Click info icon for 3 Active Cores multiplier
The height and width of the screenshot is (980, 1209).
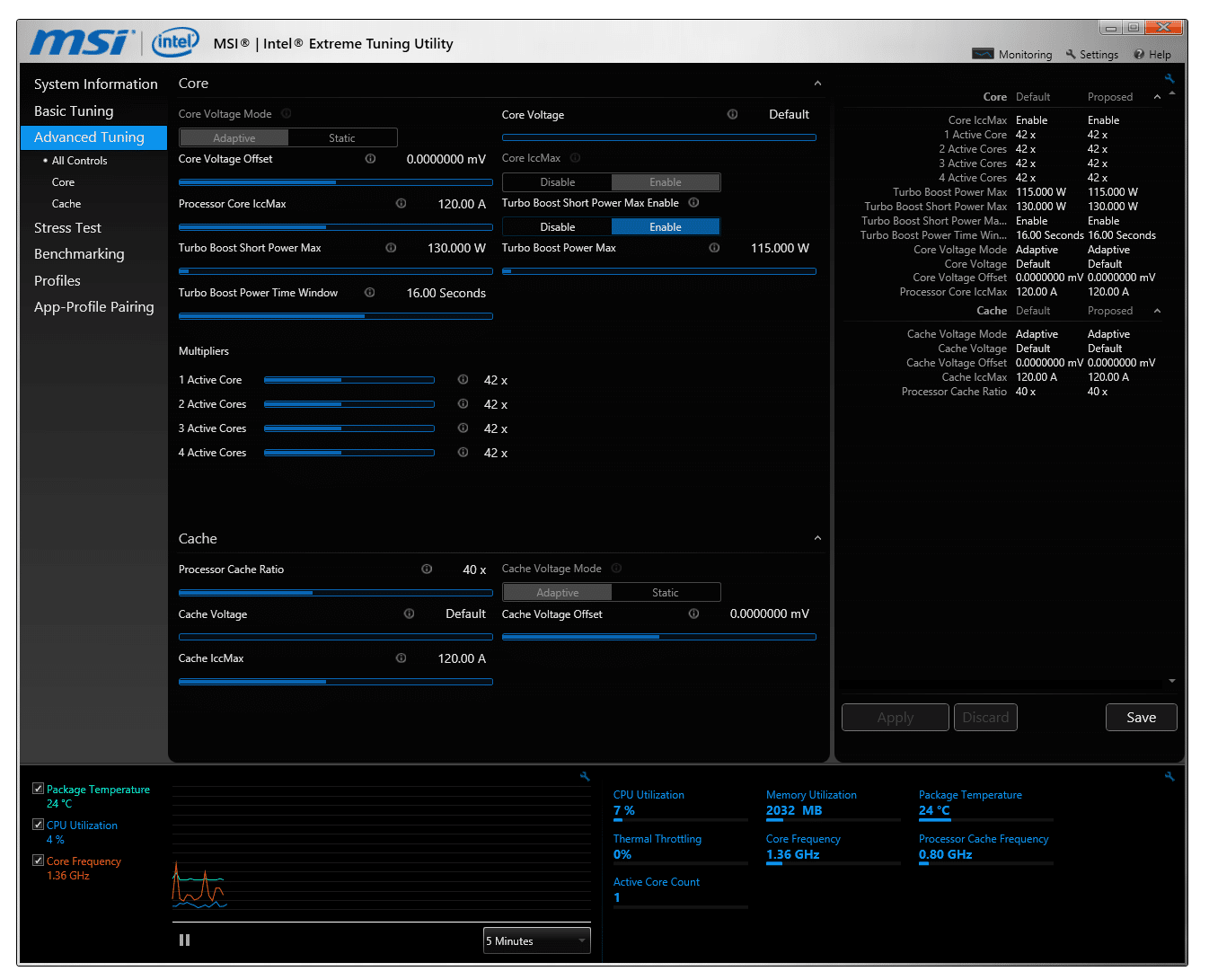[x=463, y=428]
